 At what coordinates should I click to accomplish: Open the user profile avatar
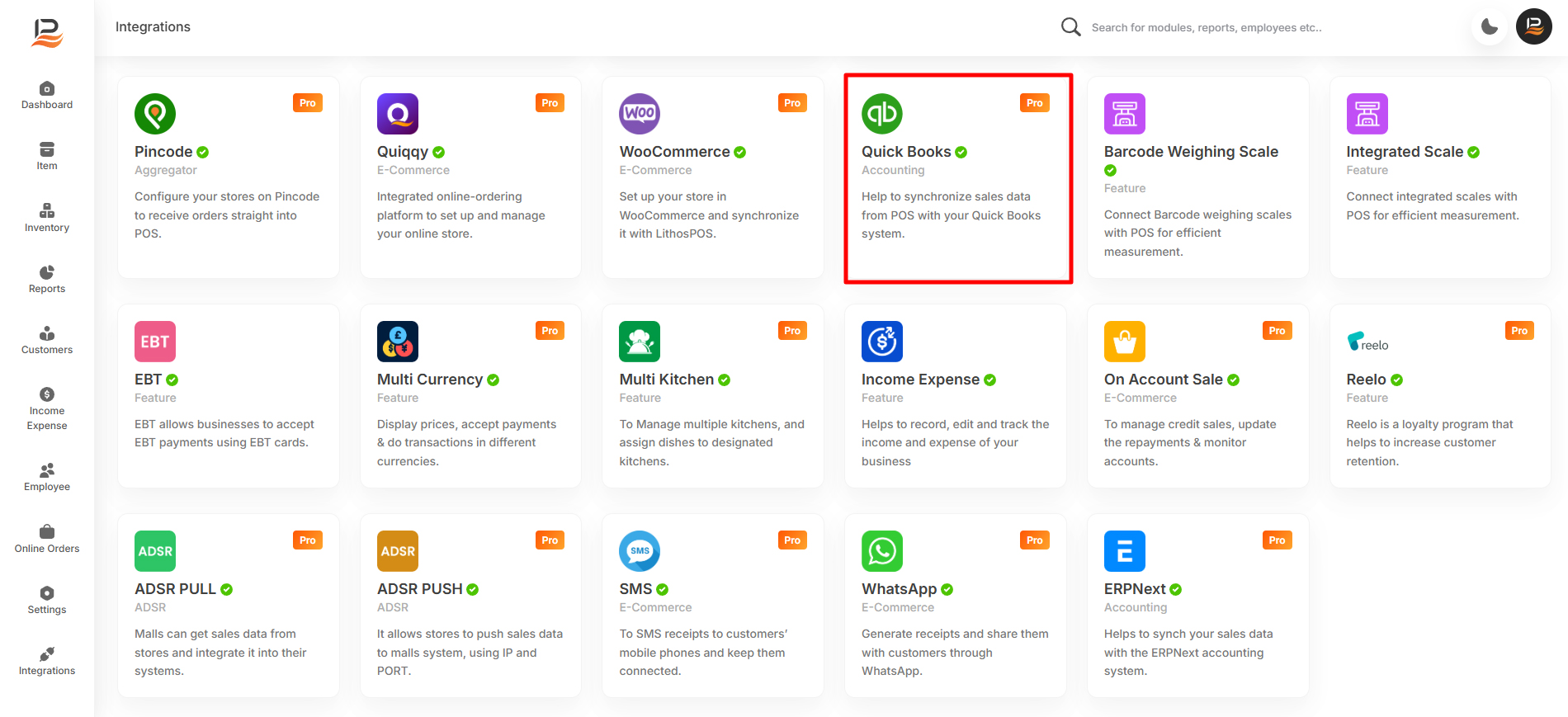(x=1534, y=26)
